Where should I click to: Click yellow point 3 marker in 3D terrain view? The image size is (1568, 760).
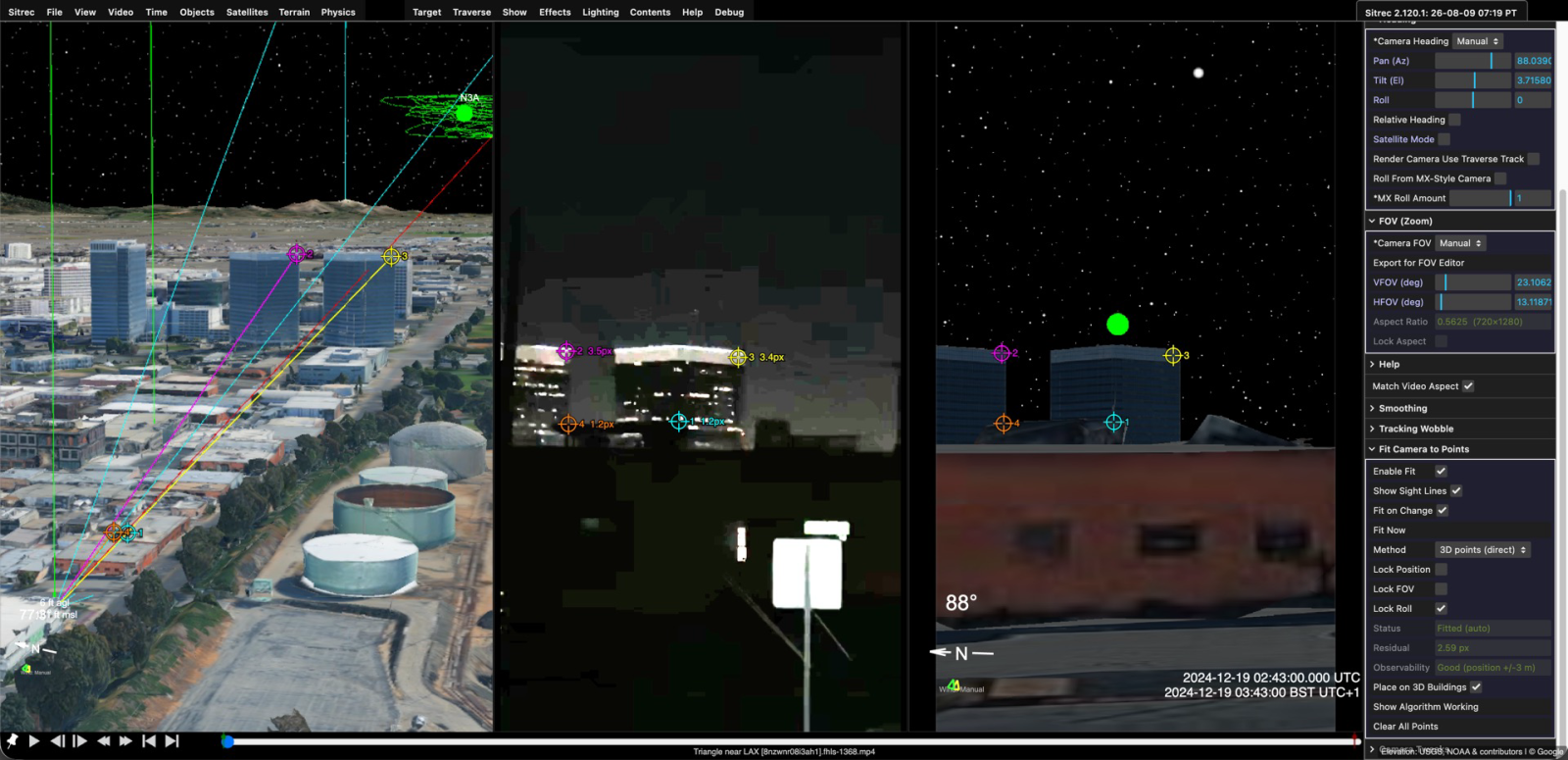tap(391, 257)
